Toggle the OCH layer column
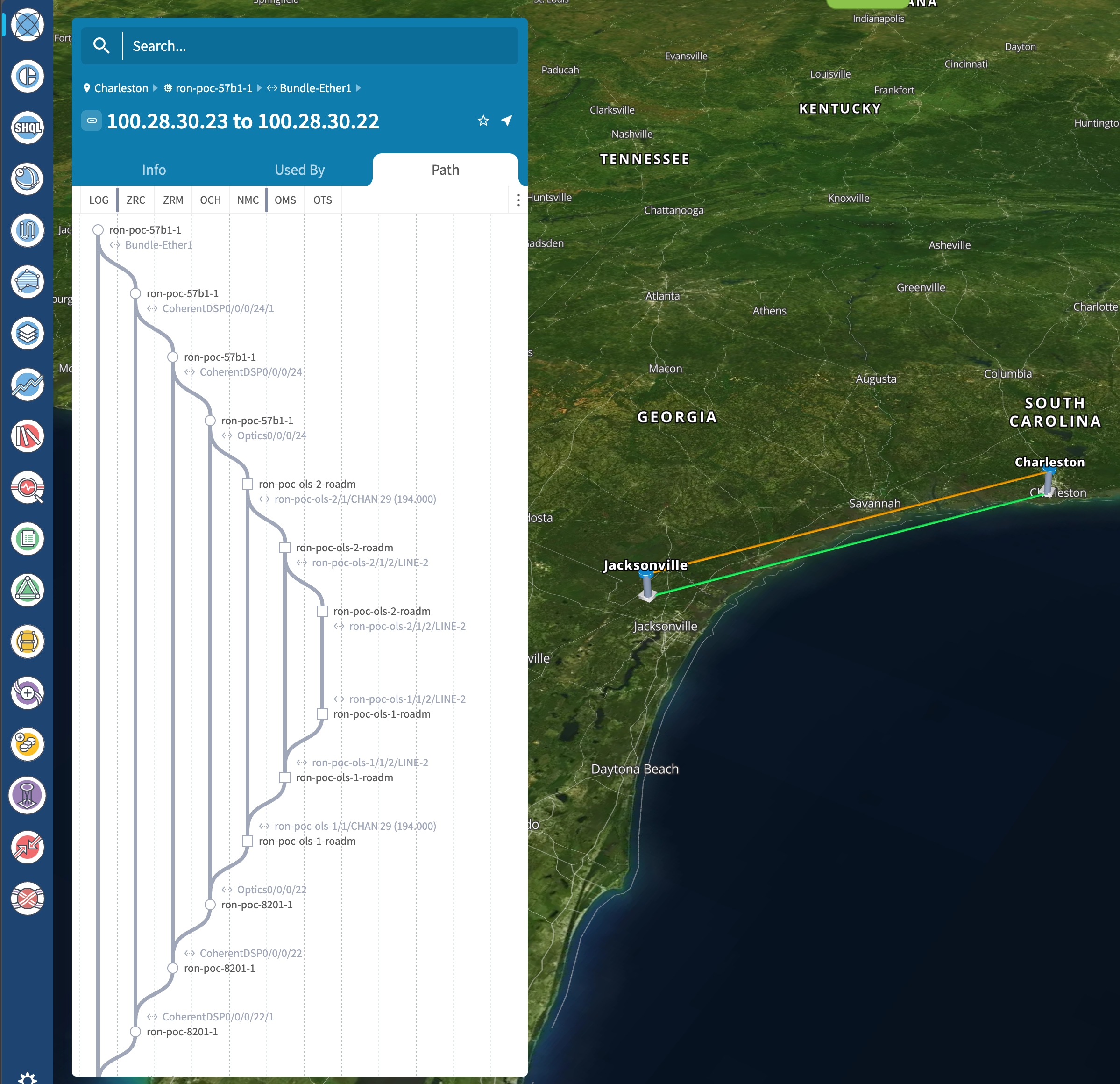1120x1084 pixels. coord(210,200)
